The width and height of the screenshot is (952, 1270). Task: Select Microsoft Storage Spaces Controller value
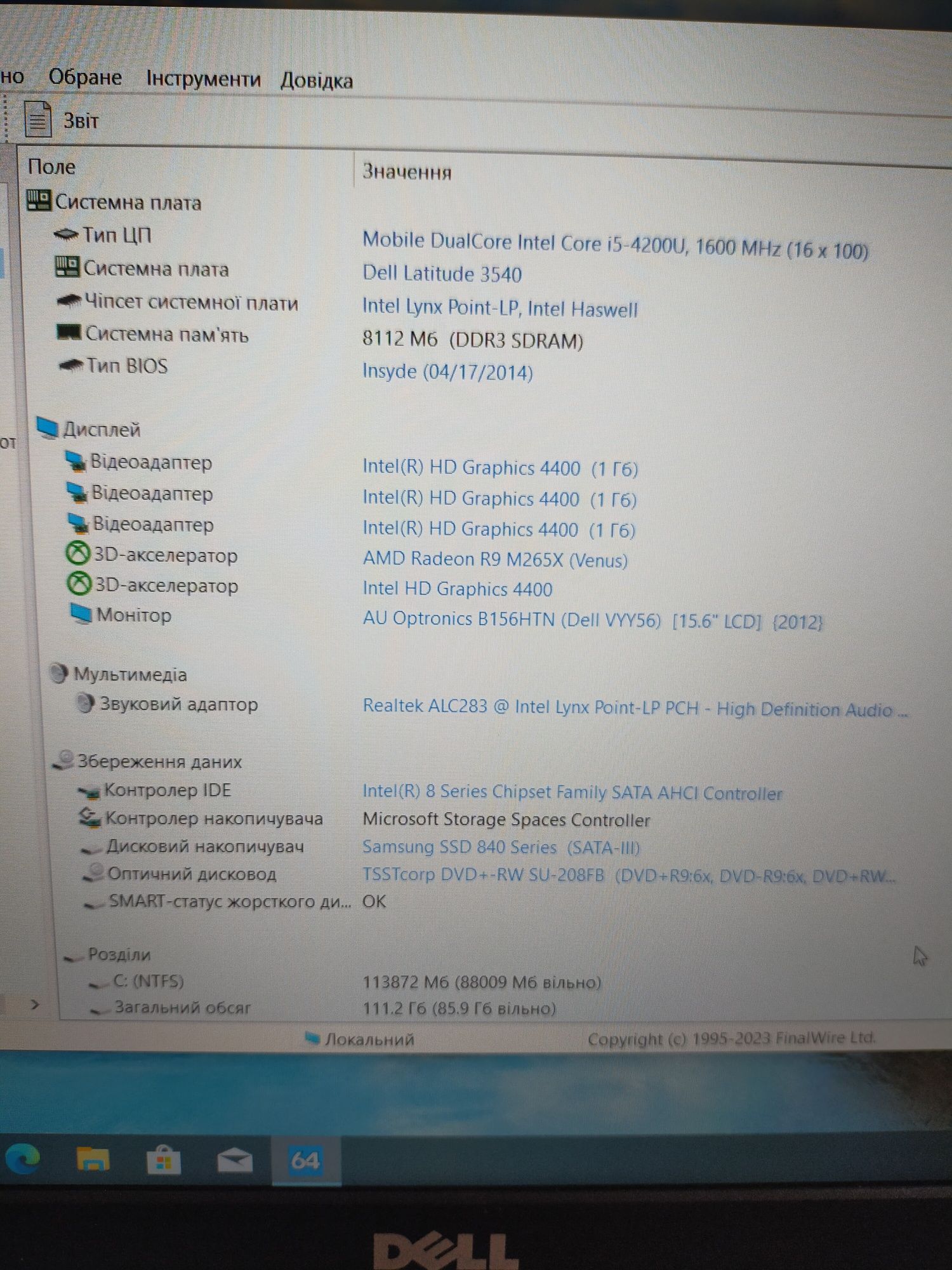coord(506,820)
